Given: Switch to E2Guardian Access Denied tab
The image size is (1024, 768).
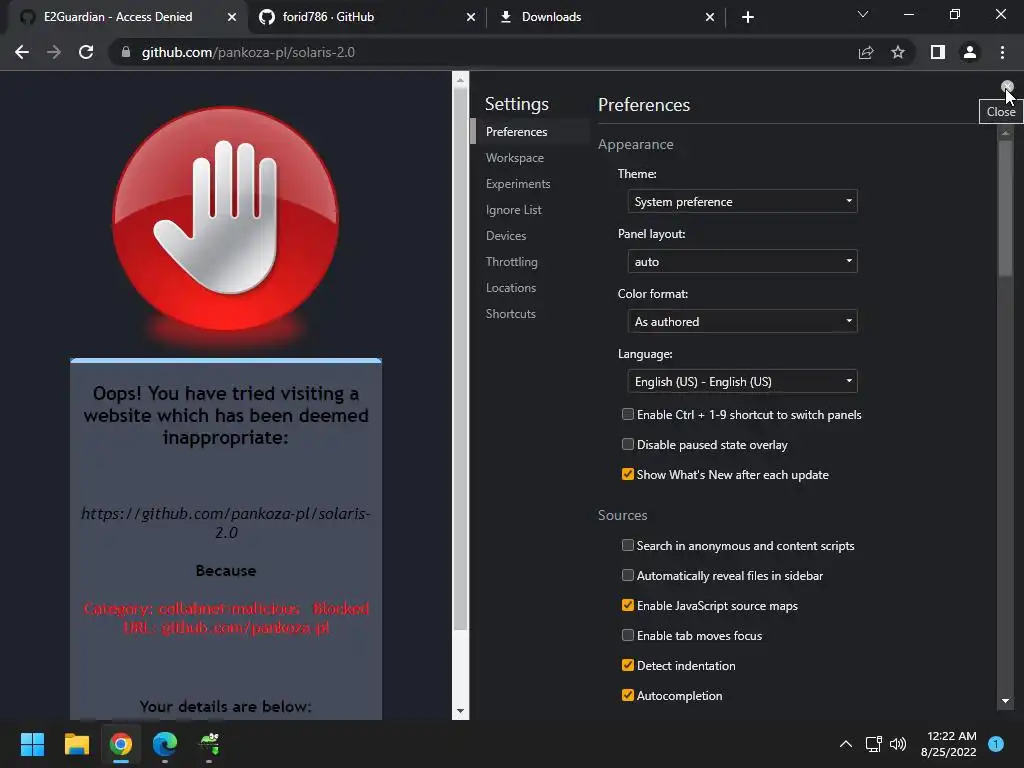Looking at the screenshot, I should pyautogui.click(x=118, y=17).
